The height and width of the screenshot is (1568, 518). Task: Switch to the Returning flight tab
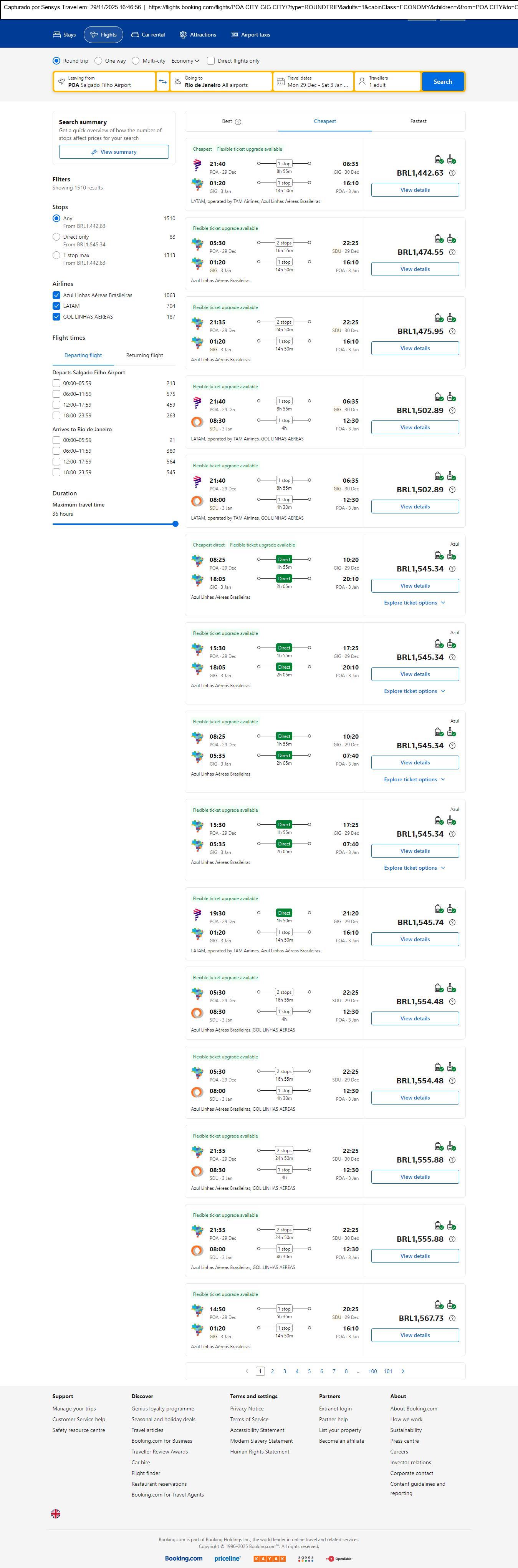[144, 355]
